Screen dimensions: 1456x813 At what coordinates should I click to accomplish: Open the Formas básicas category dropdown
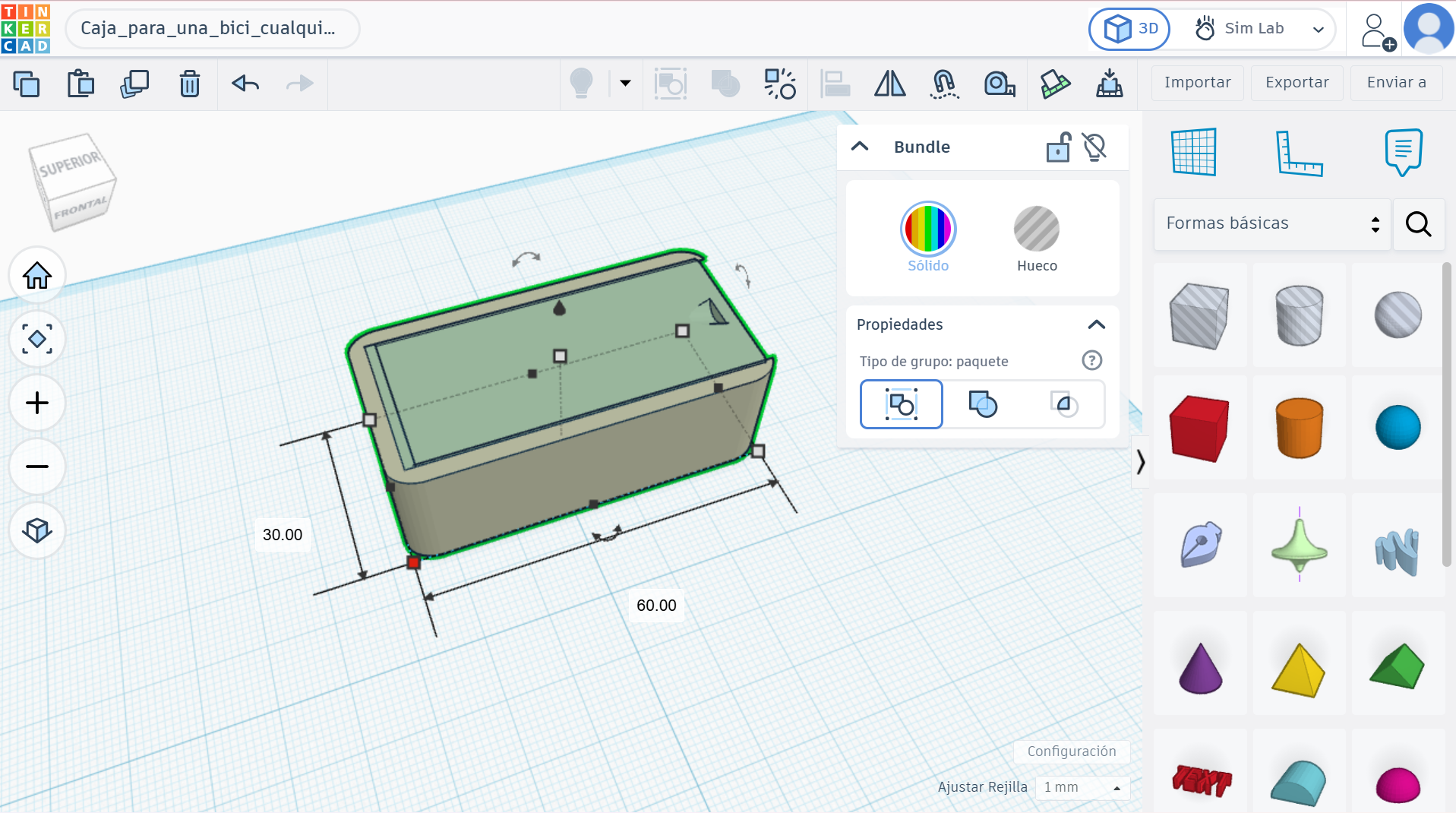tap(1272, 223)
